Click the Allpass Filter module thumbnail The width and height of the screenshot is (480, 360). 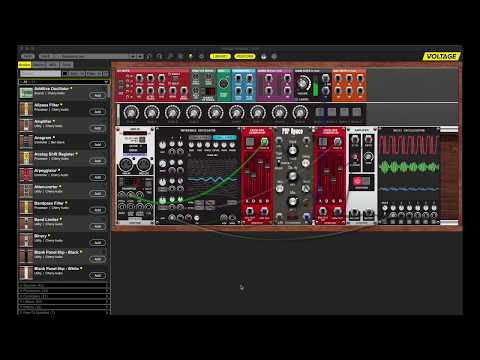[x=26, y=109]
